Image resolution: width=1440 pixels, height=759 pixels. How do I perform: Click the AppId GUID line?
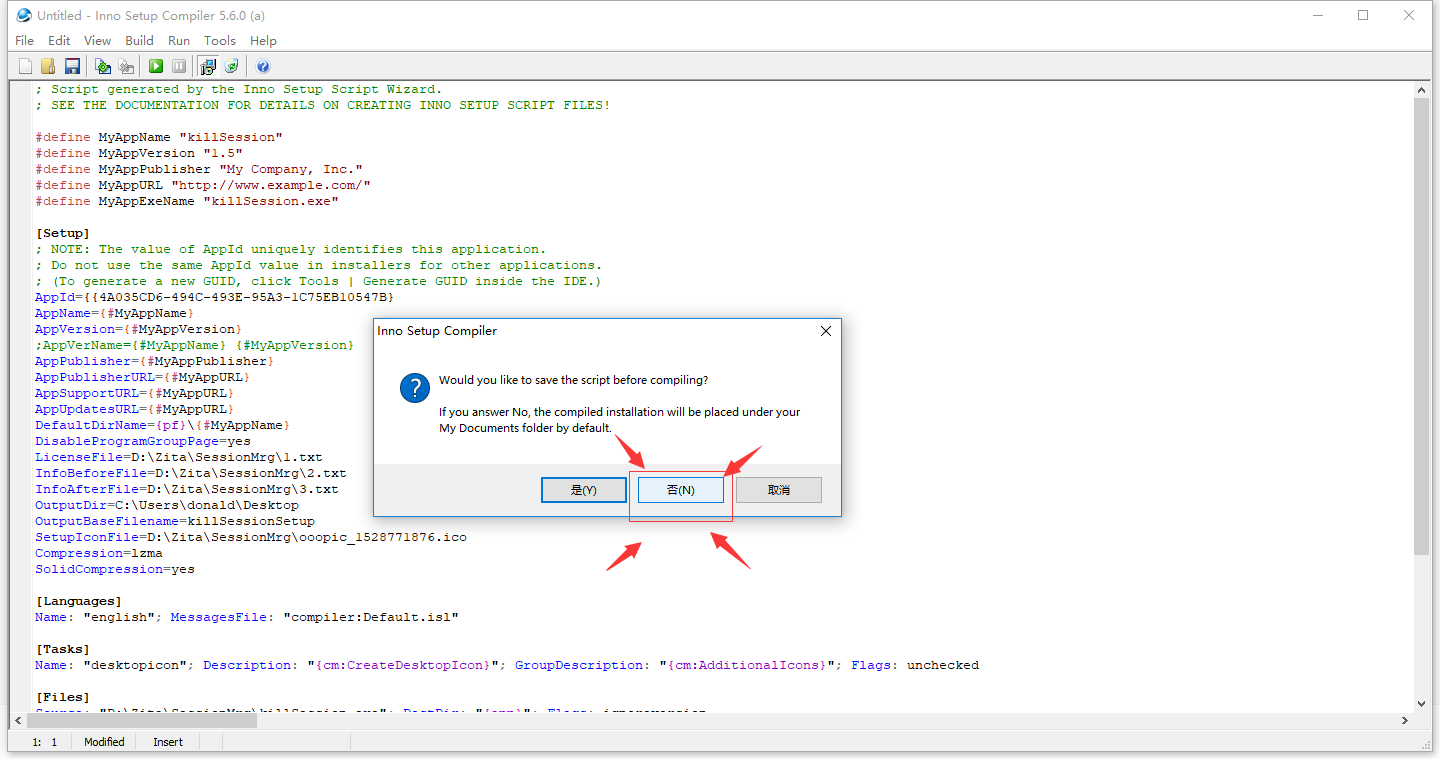(215, 297)
